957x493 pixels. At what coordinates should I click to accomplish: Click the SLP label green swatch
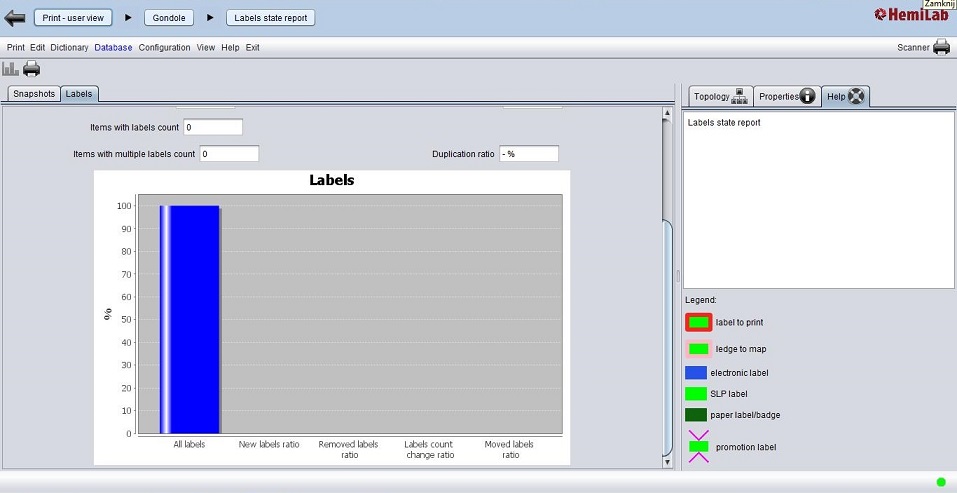point(696,394)
